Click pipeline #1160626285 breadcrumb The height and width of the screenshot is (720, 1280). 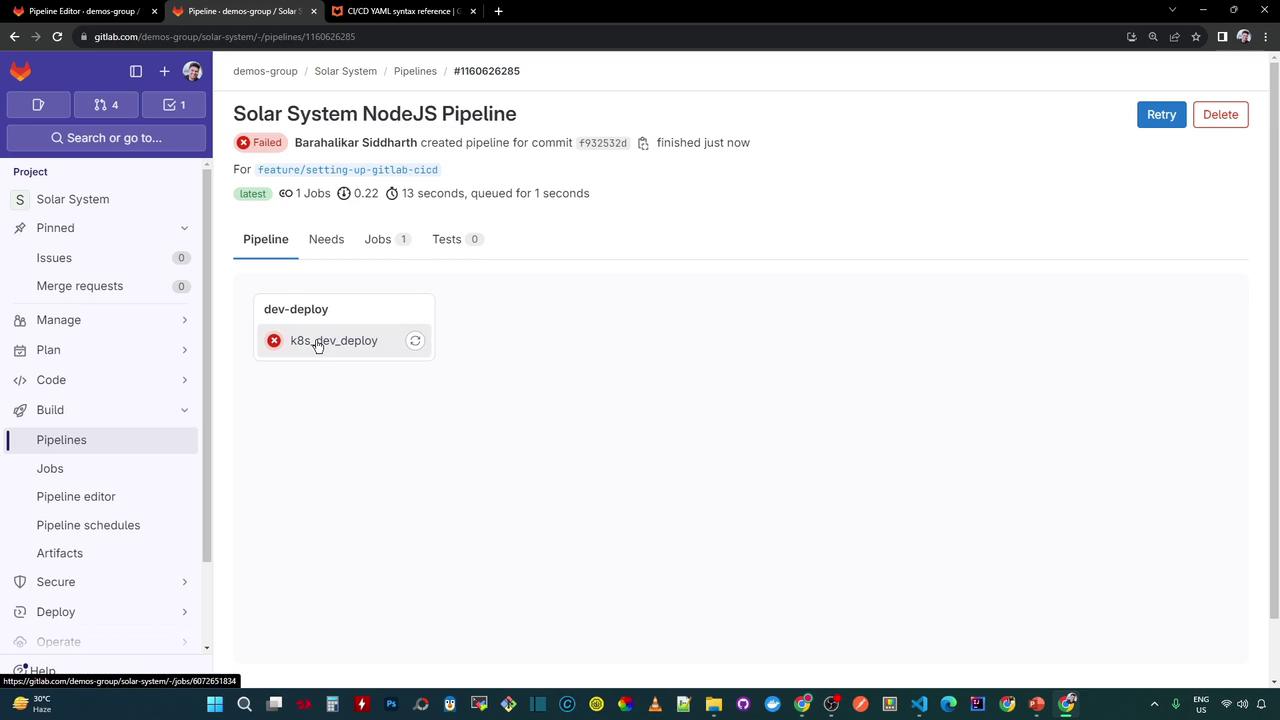point(487,71)
